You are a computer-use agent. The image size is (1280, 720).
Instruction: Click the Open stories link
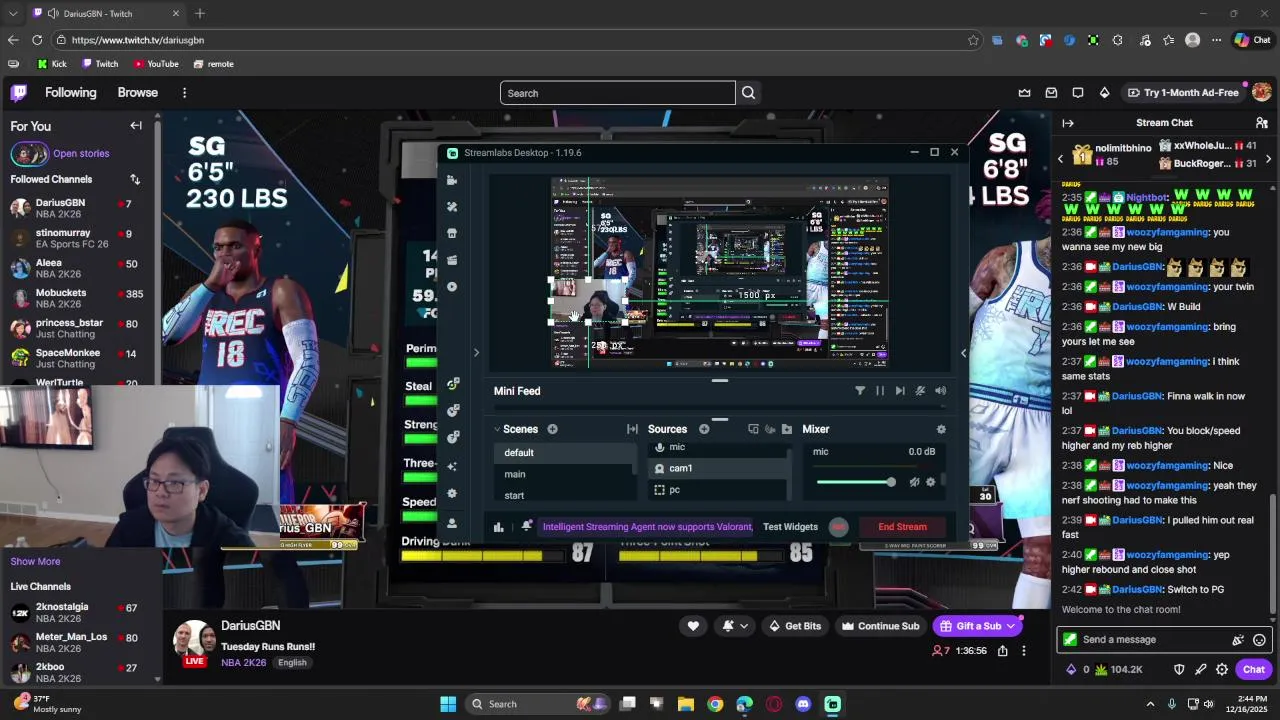coord(81,153)
